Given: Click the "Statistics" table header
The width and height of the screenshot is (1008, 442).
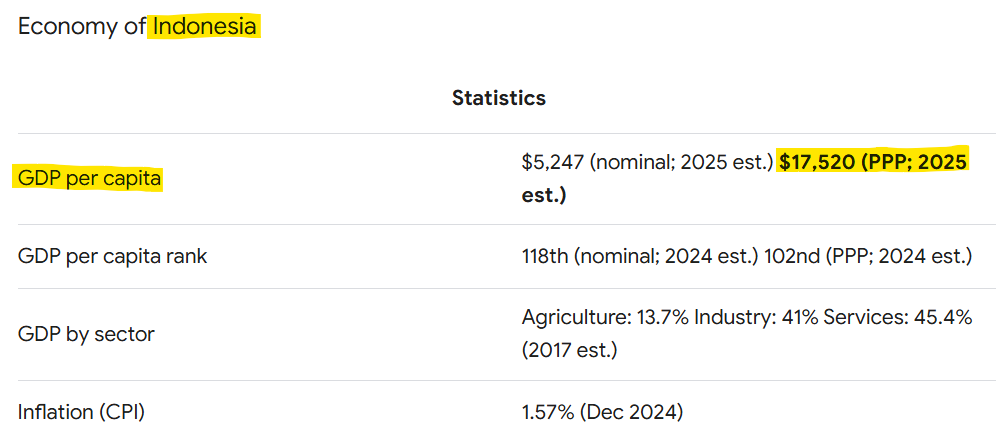Looking at the screenshot, I should [498, 98].
